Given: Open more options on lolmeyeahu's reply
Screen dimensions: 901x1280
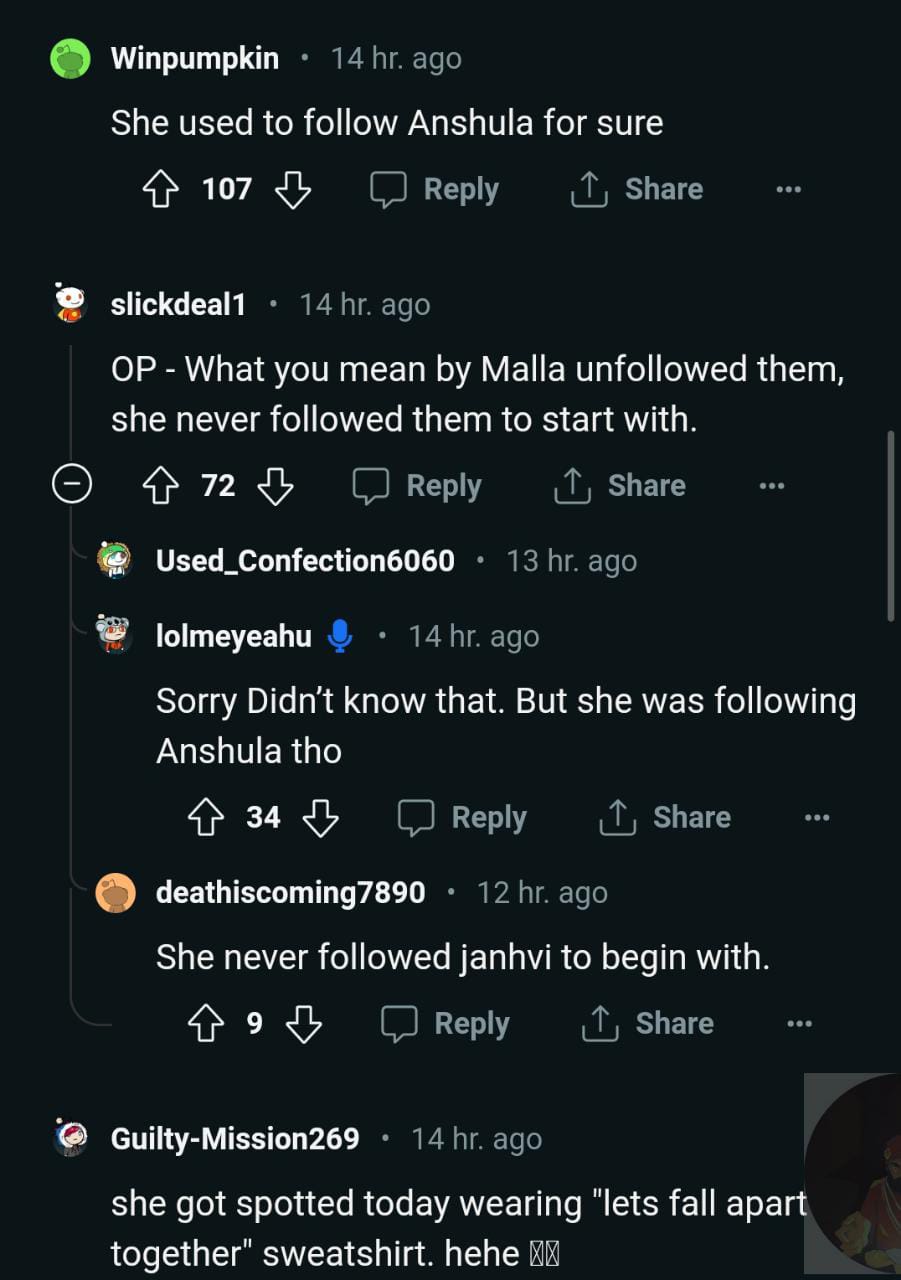Looking at the screenshot, I should [816, 818].
